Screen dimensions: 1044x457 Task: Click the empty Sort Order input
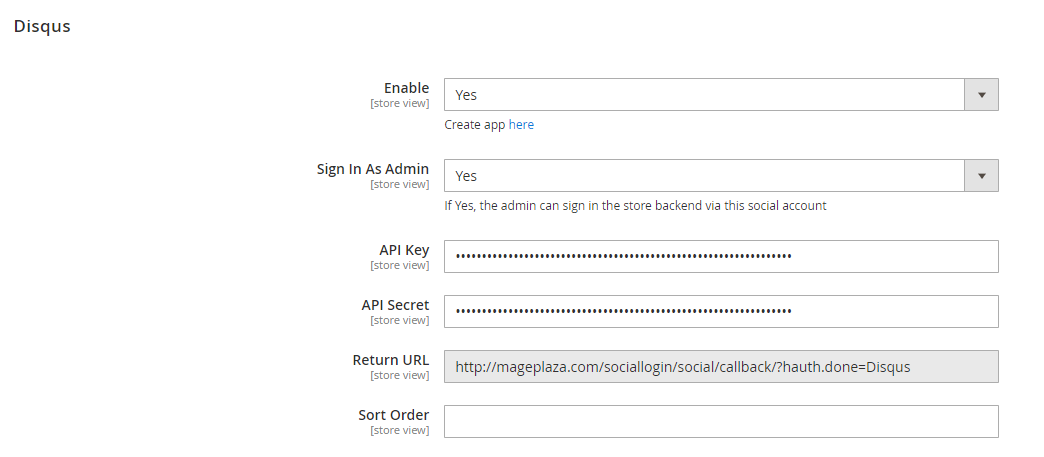[720, 421]
